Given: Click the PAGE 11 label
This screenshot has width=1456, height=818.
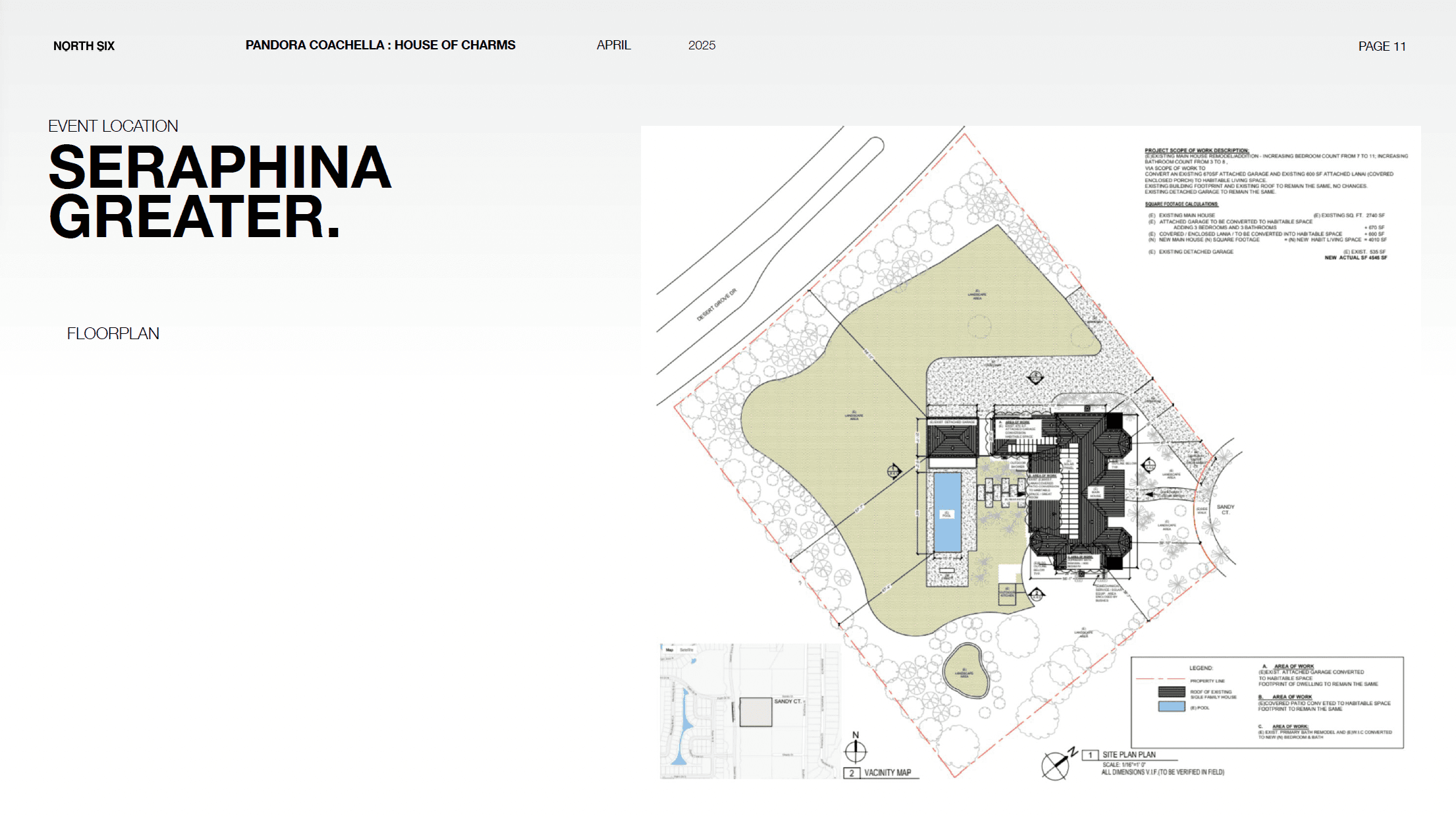Looking at the screenshot, I should click(x=1382, y=46).
